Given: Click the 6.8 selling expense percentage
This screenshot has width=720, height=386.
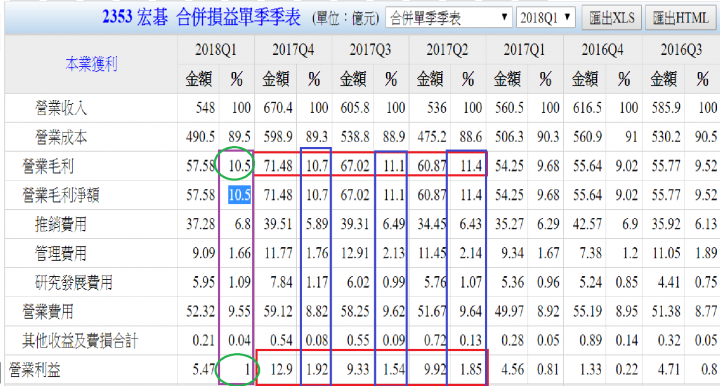Looking at the screenshot, I should click(x=242, y=224).
